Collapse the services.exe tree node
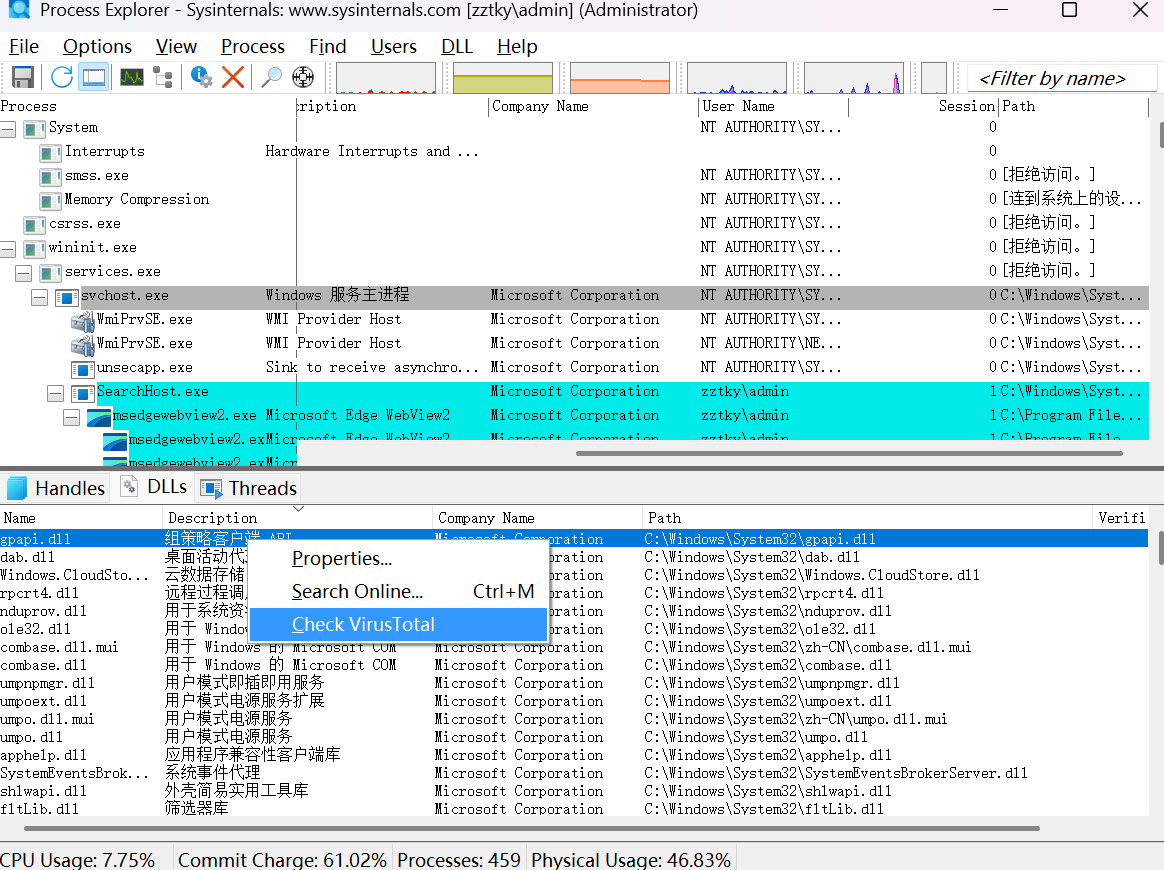The width and height of the screenshot is (1164, 870). tap(24, 273)
